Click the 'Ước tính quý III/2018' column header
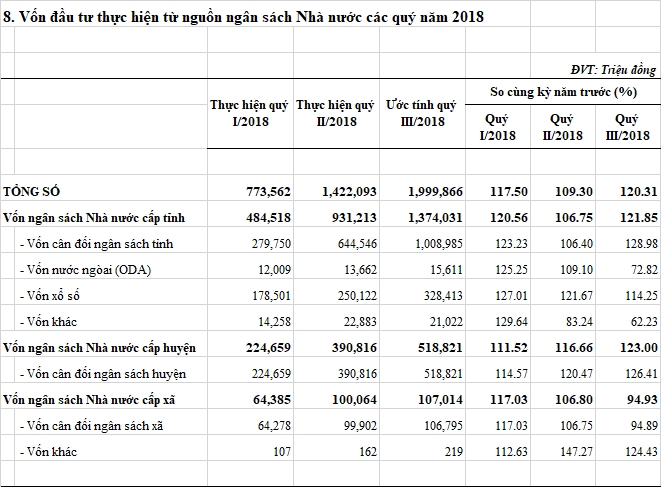661x487 pixels. coord(420,113)
